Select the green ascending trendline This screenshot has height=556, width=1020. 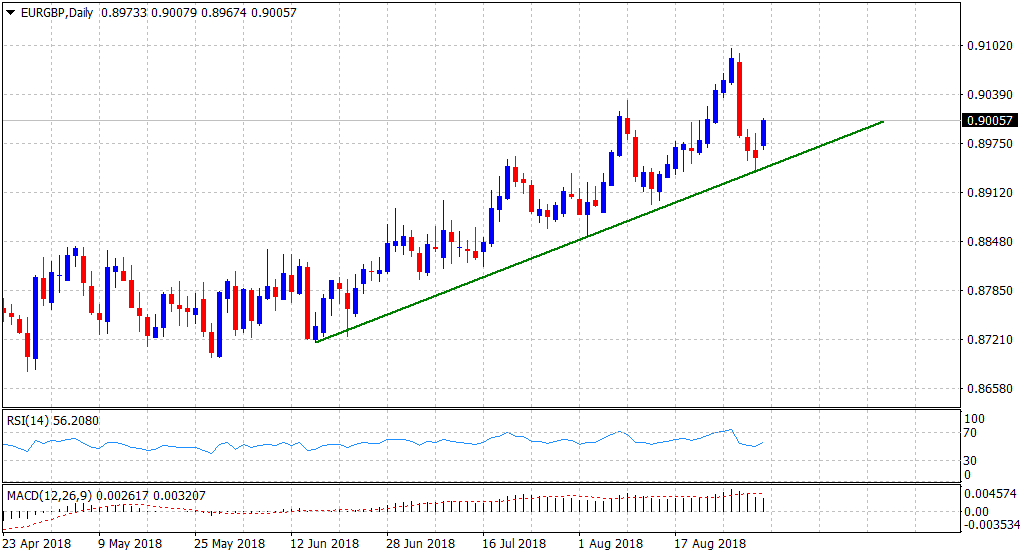[x=600, y=229]
